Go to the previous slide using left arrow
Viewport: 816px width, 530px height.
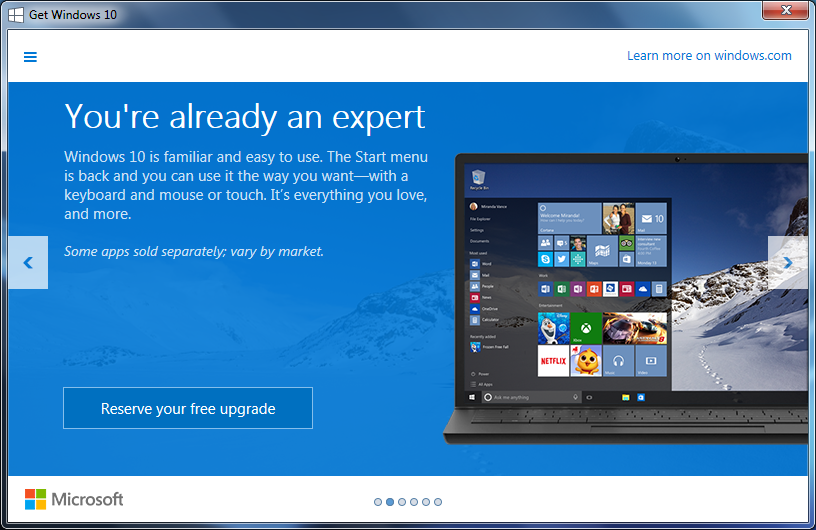28,263
